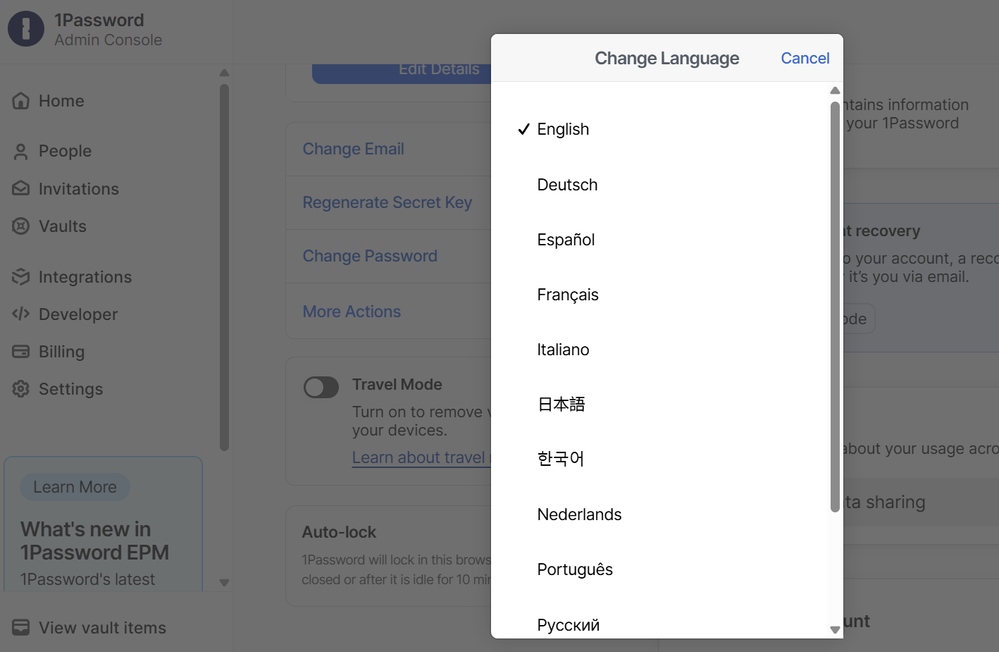Click the View vault items icon
The height and width of the screenshot is (652, 999).
point(20,628)
